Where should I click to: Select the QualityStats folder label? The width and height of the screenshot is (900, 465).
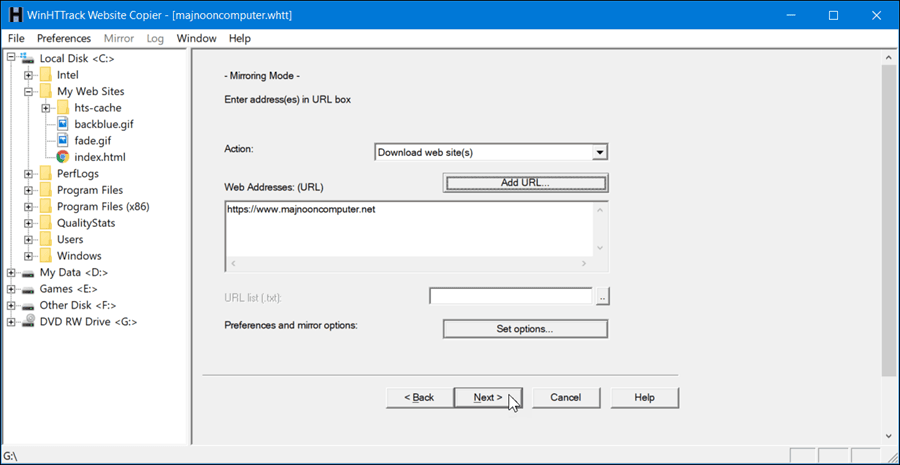[86, 223]
